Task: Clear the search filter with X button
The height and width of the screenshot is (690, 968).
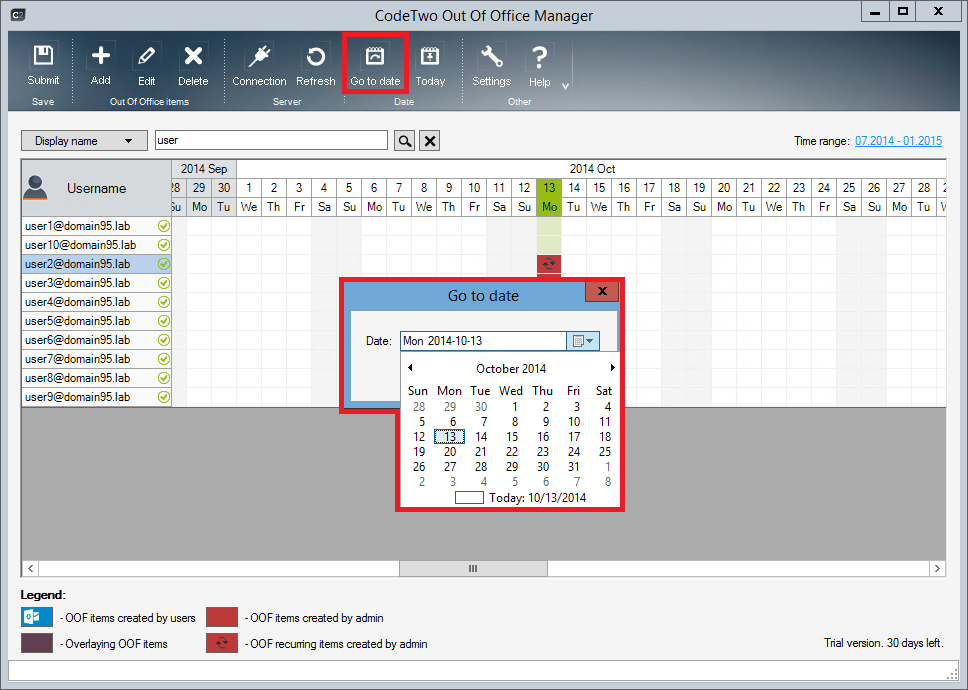Action: [430, 141]
